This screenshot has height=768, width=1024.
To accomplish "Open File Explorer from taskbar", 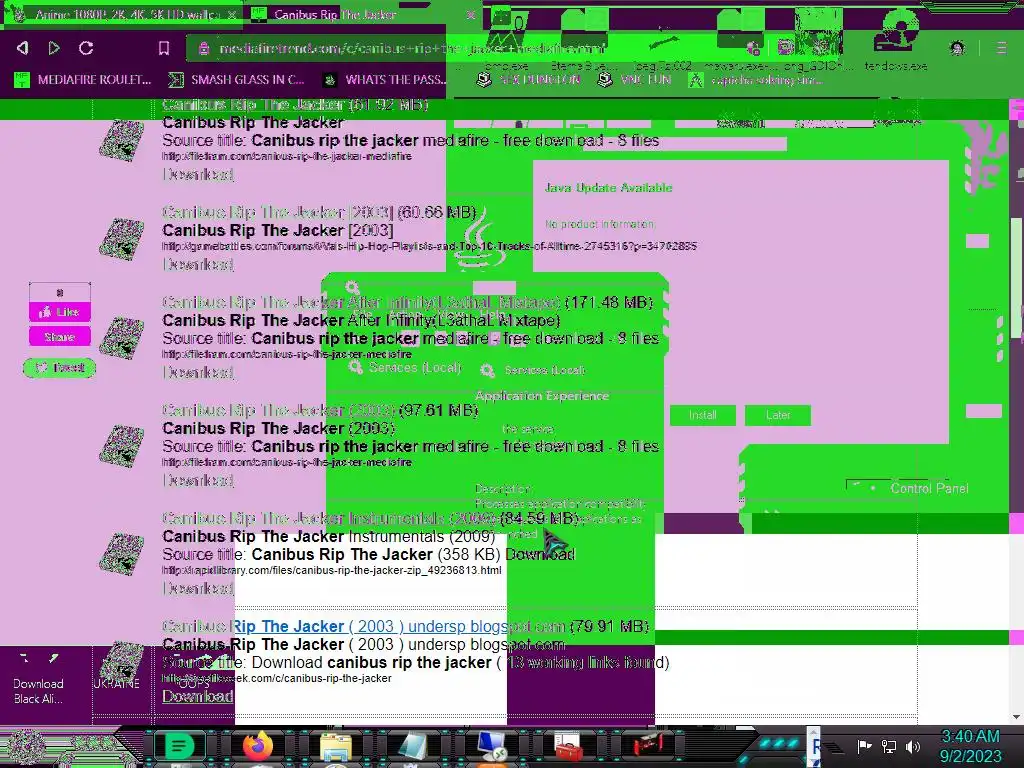I will tap(336, 746).
